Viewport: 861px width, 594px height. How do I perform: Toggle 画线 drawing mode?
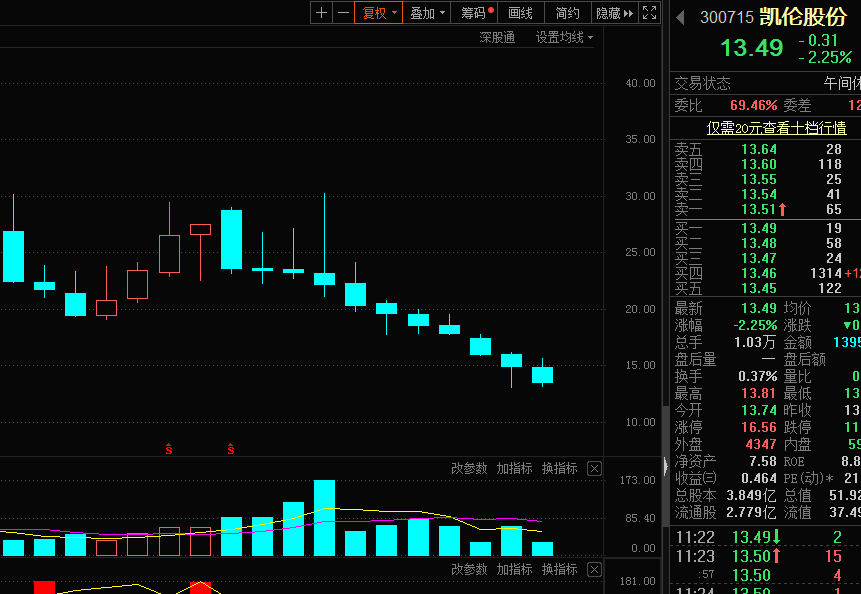pyautogui.click(x=521, y=13)
